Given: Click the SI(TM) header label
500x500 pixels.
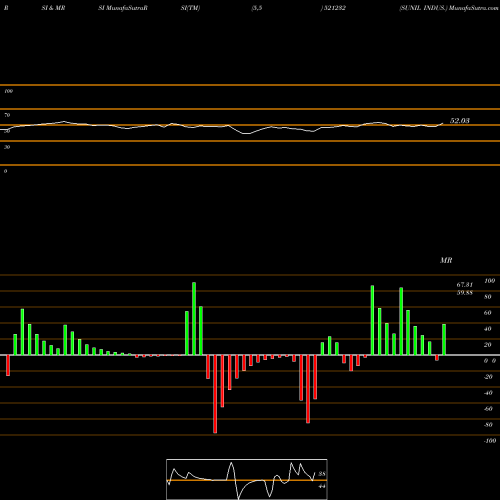Looking at the screenshot, I should pos(190,8).
